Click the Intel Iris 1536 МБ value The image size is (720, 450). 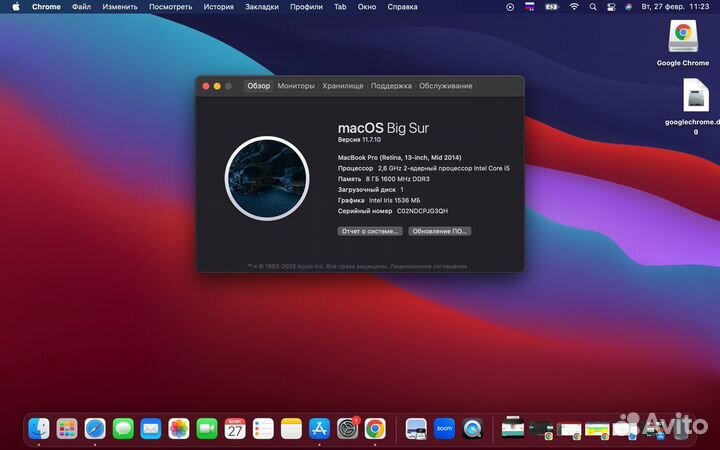coord(394,200)
